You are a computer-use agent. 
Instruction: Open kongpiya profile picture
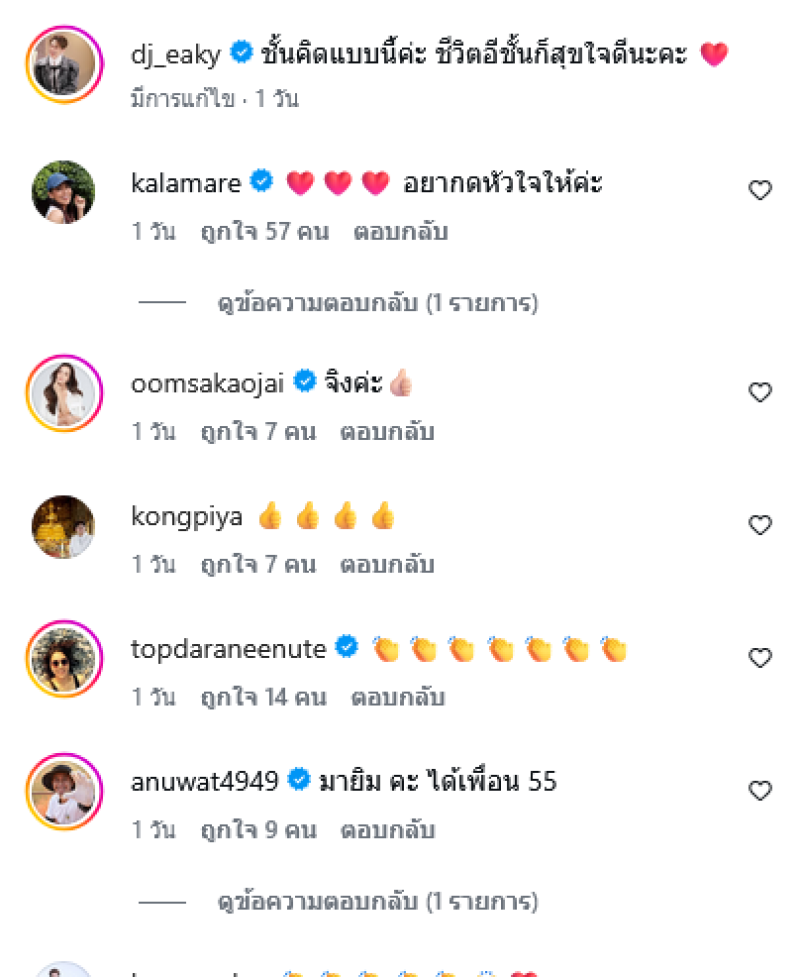click(x=64, y=526)
